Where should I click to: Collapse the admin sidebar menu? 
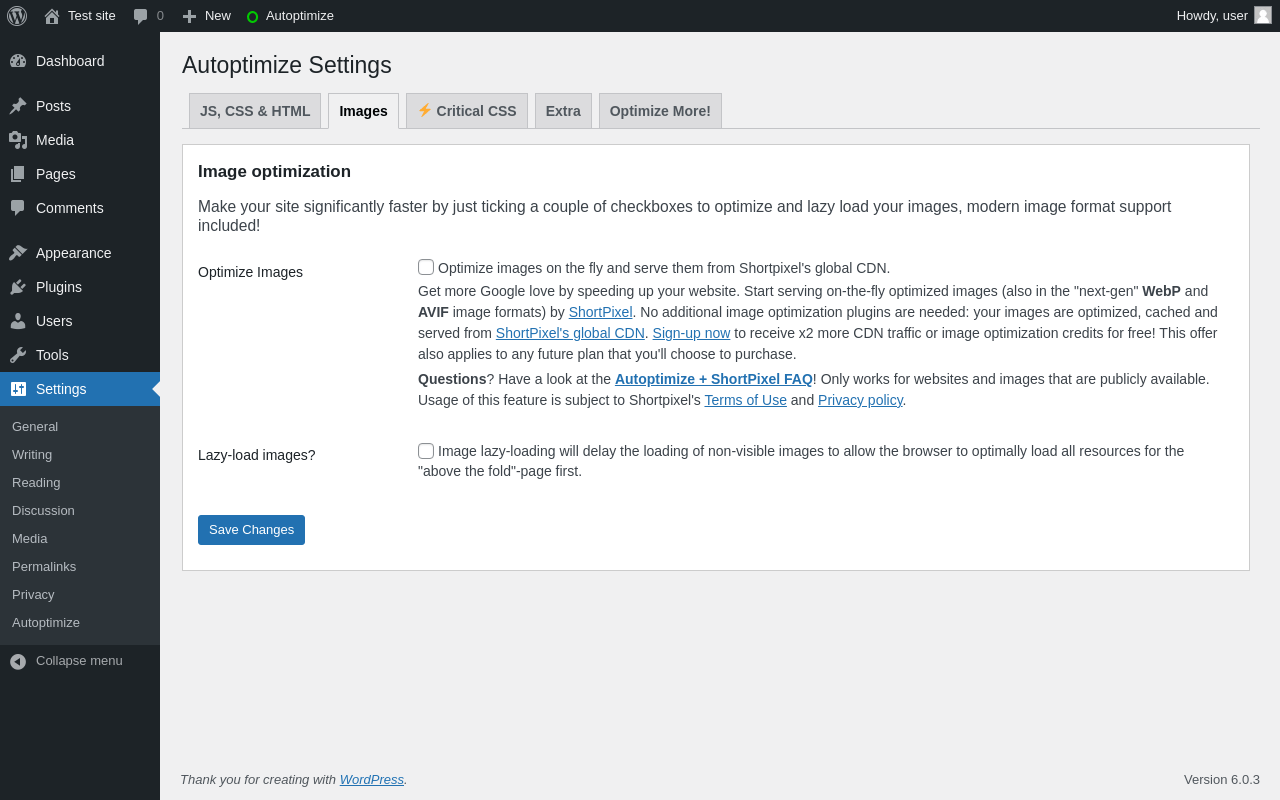coord(66,661)
